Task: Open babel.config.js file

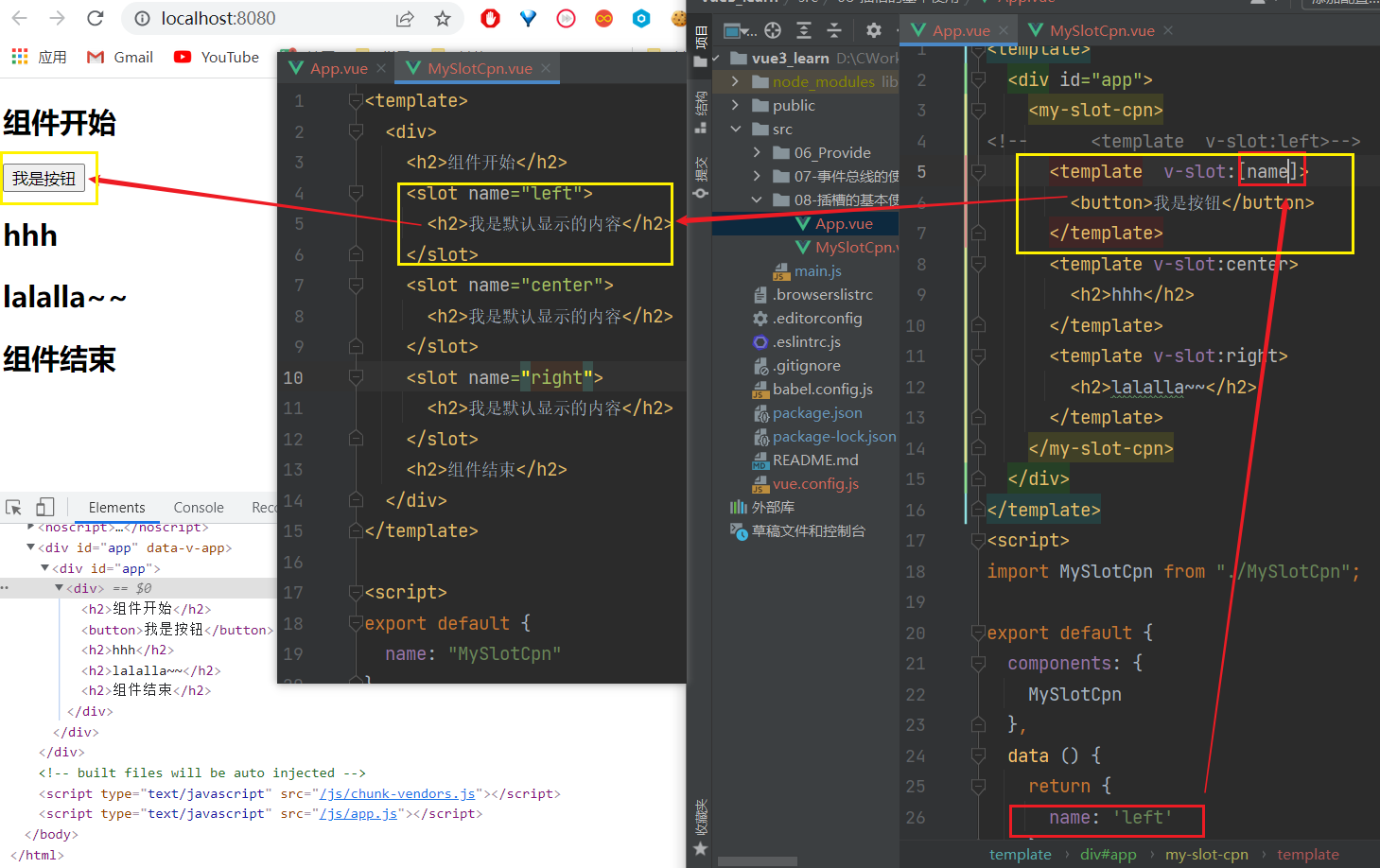Action: [812, 389]
